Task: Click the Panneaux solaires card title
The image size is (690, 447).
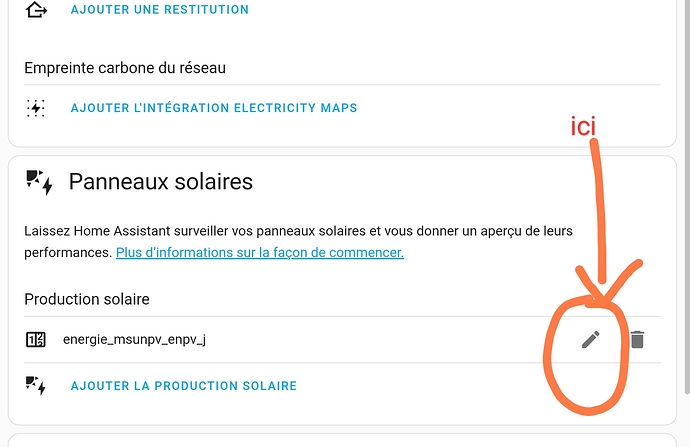Action: (161, 182)
